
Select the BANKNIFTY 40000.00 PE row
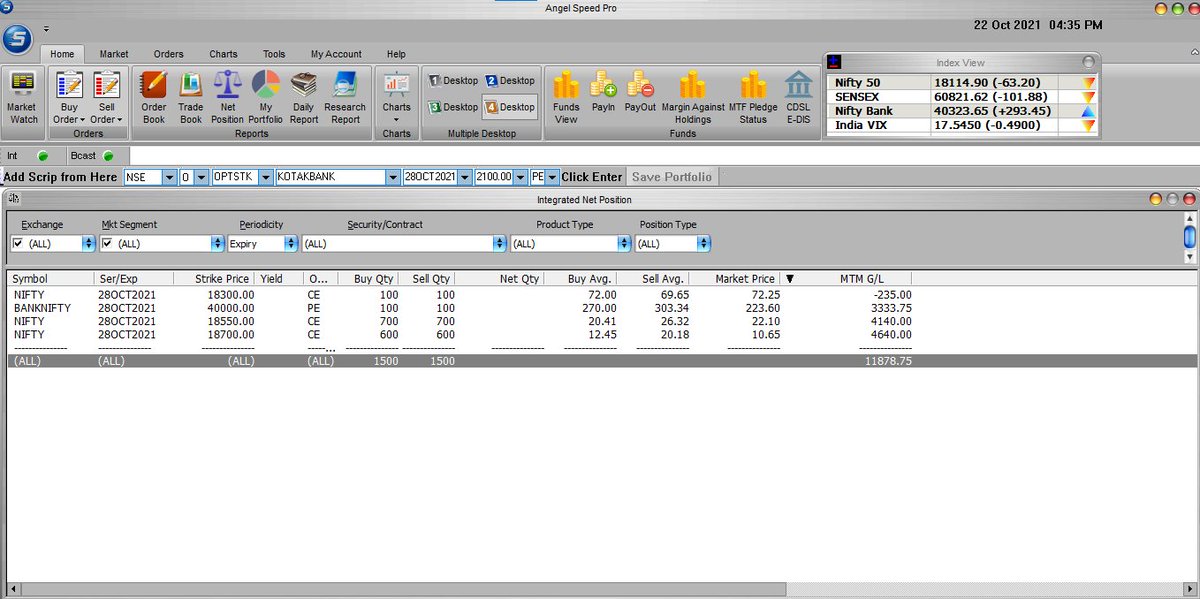600,308
